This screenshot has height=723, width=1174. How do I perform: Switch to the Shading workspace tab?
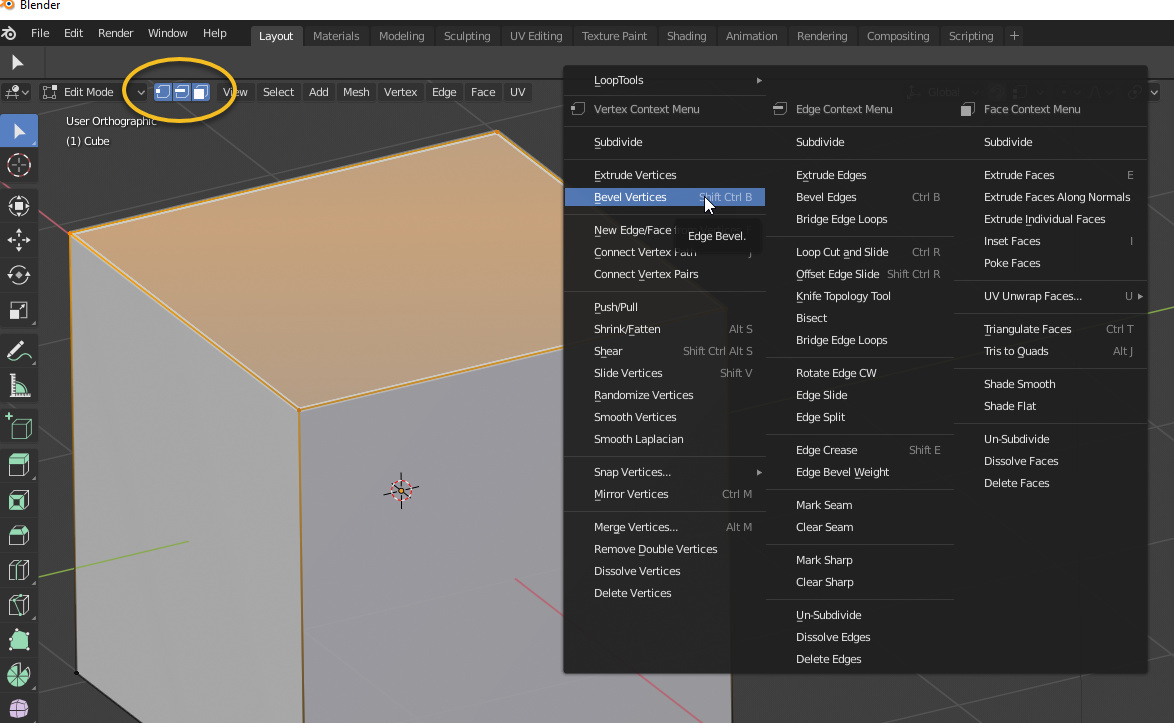coord(686,35)
